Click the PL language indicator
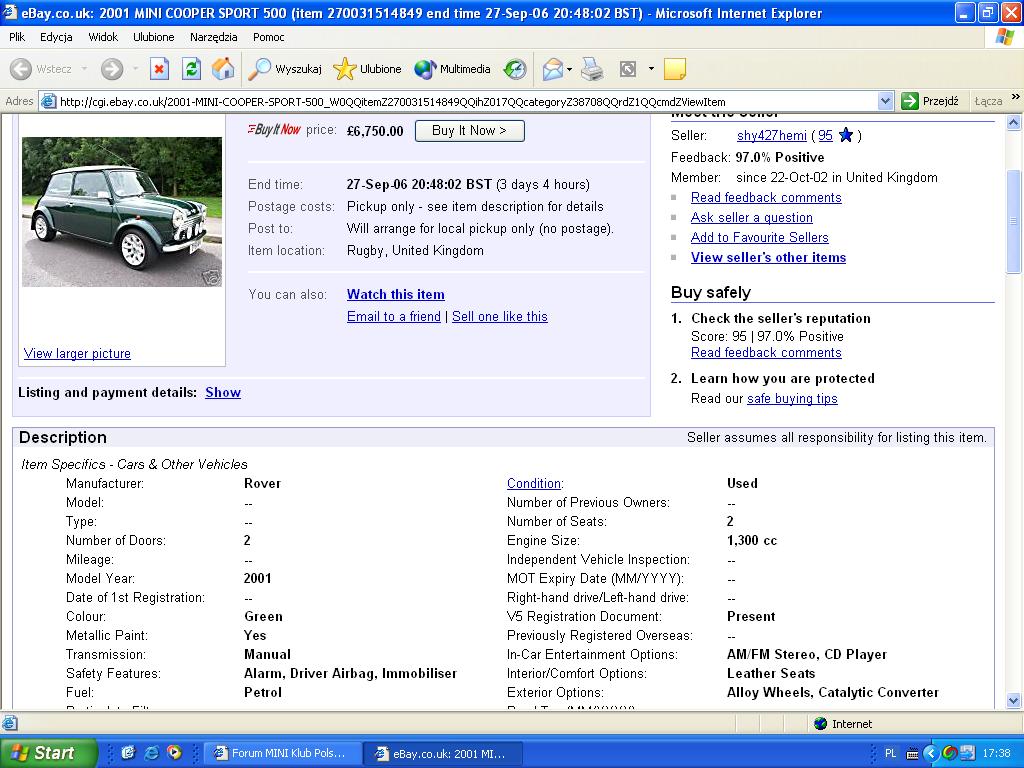 (890, 754)
